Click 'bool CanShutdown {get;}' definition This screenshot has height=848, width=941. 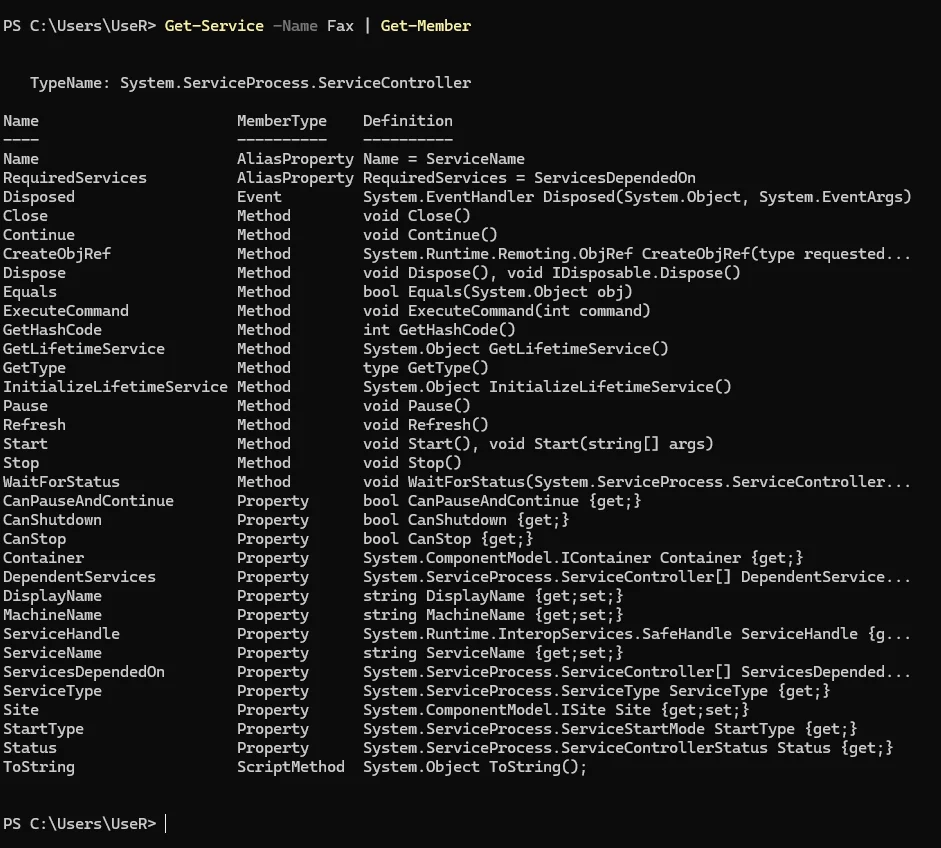[466, 520]
